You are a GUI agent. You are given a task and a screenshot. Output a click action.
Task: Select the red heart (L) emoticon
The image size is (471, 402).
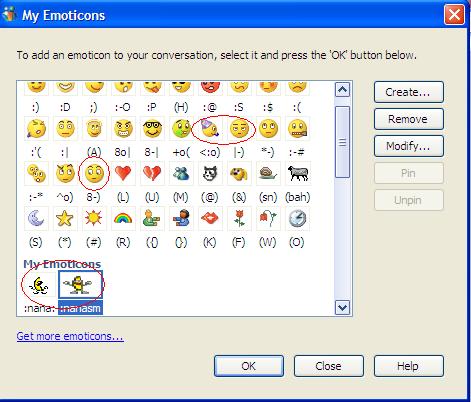pyautogui.click(x=123, y=174)
